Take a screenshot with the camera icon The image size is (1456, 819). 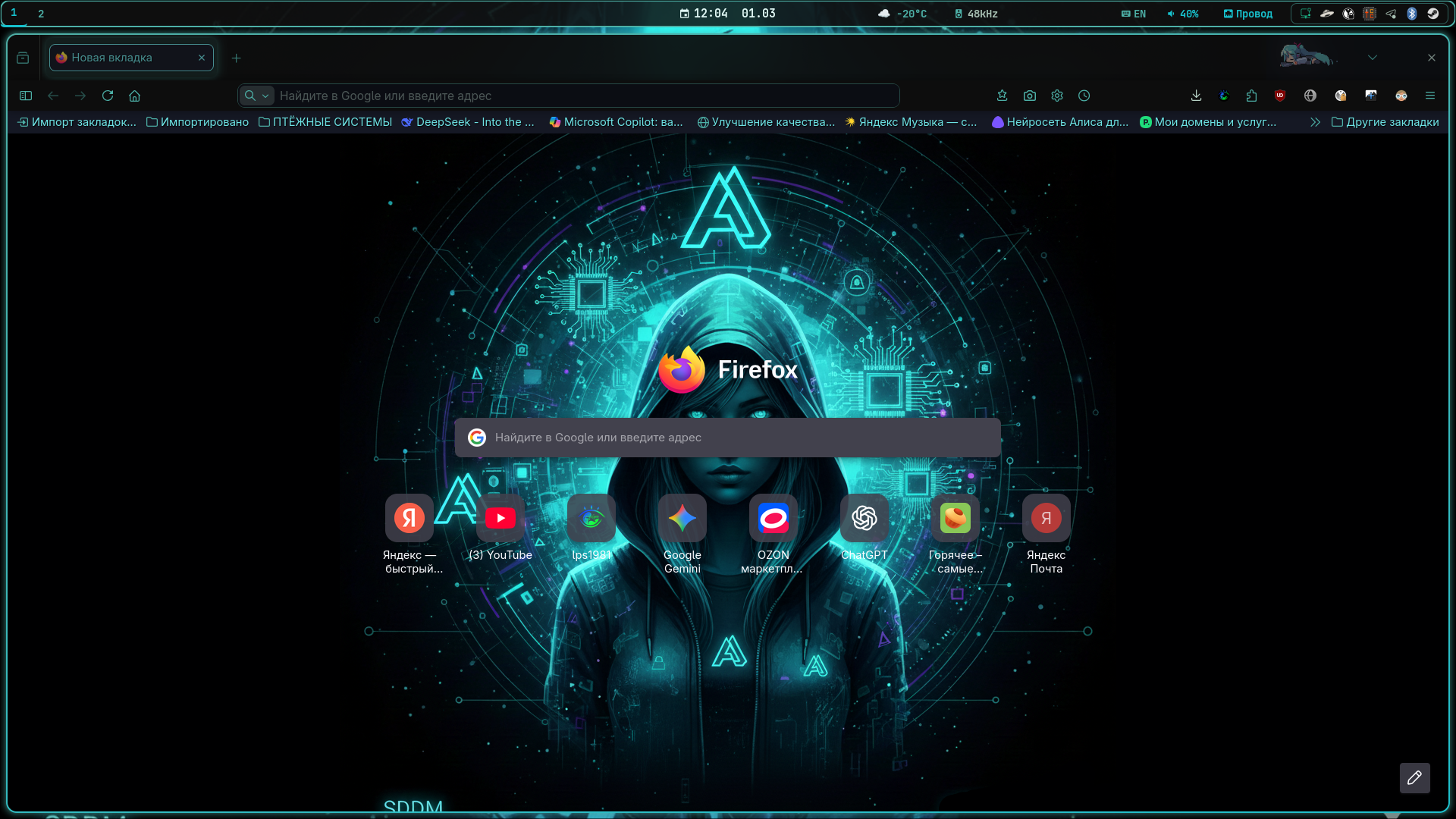click(1029, 96)
